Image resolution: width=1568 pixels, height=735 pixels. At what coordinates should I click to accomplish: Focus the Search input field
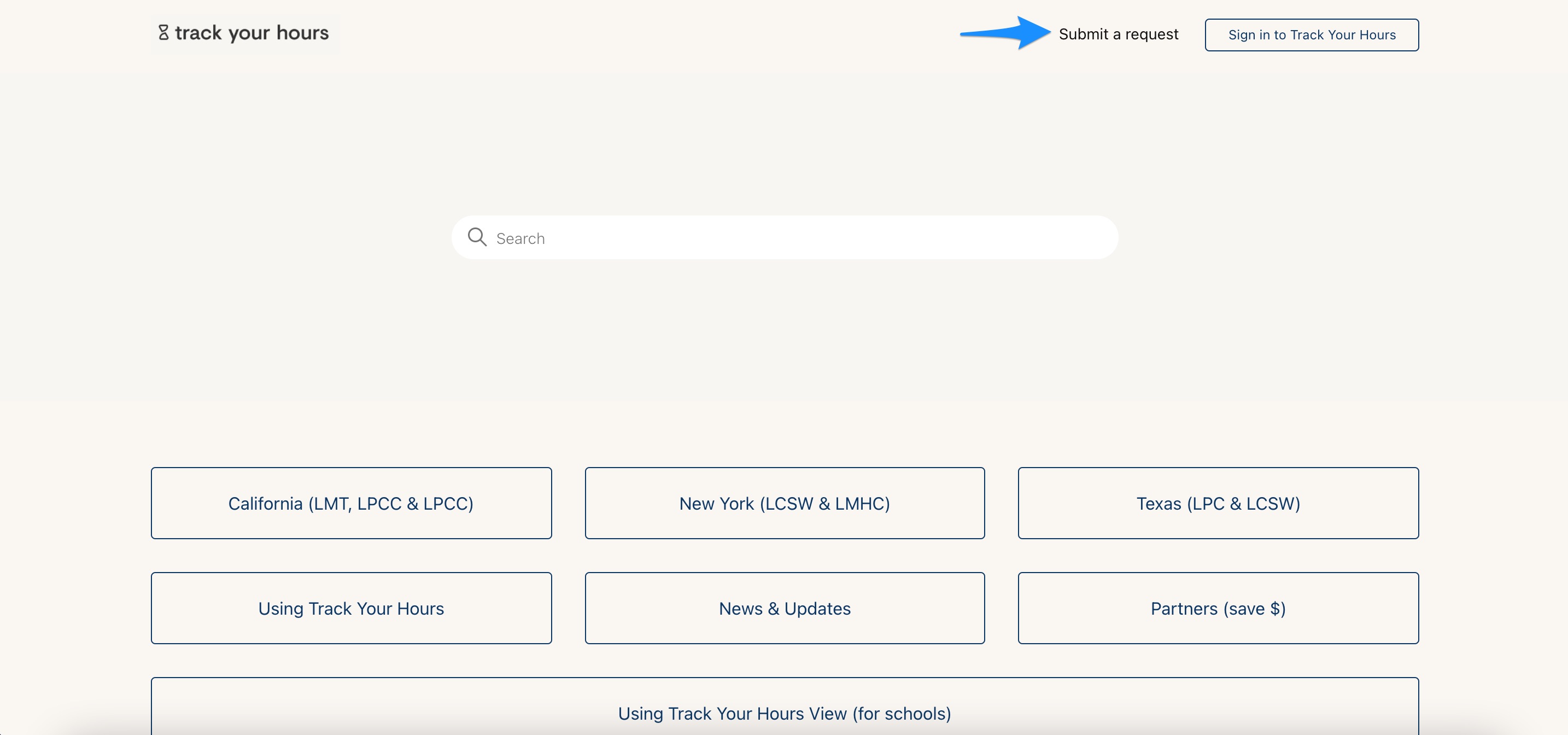click(x=785, y=237)
